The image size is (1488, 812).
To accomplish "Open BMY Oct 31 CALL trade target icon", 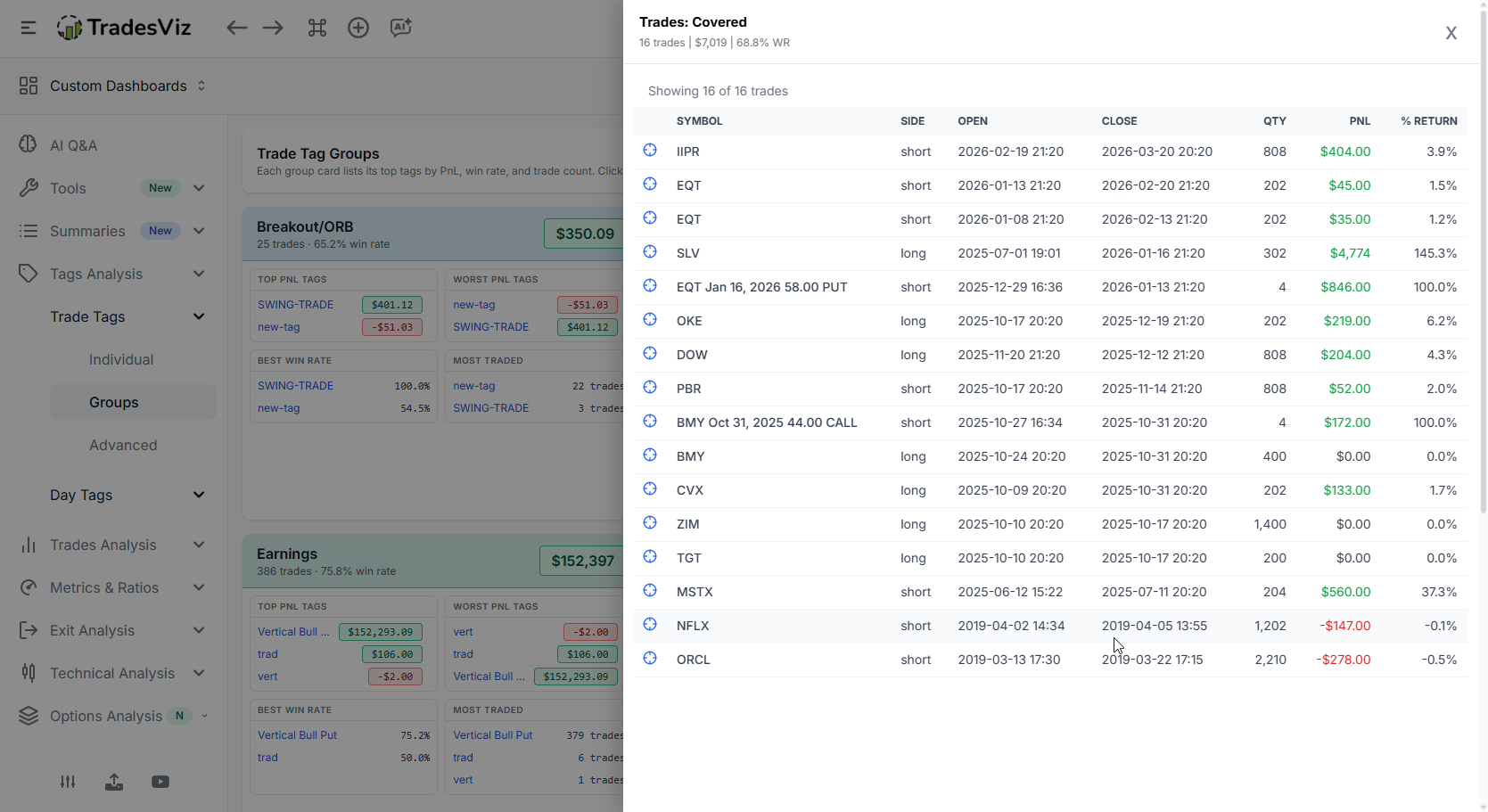I will tap(650, 422).
